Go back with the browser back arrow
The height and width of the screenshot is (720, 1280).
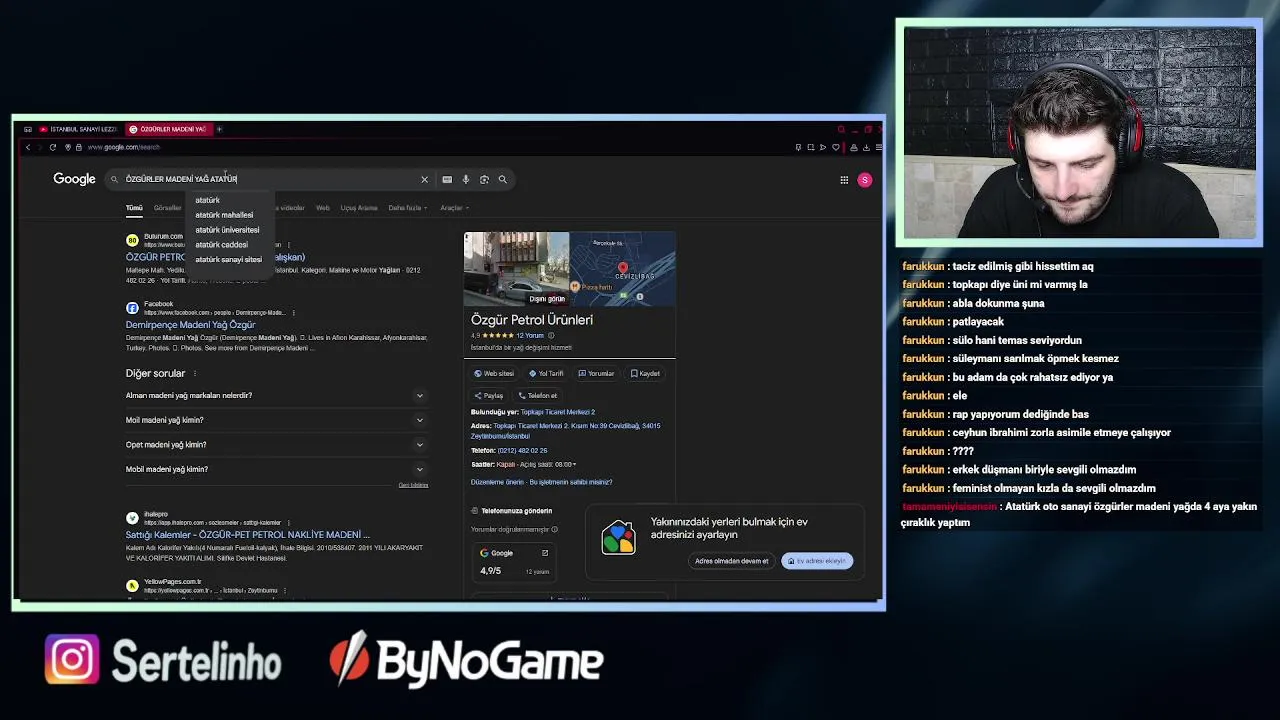click(28, 147)
